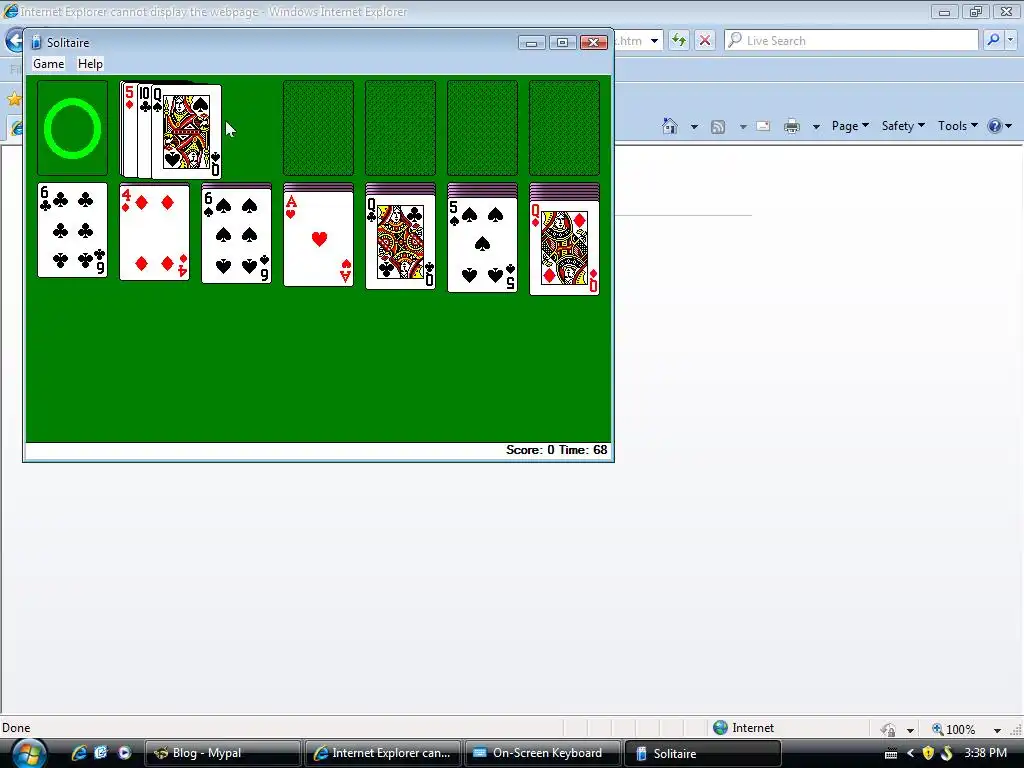
Task: Switch to Solitaire taskbar button
Action: (703, 753)
